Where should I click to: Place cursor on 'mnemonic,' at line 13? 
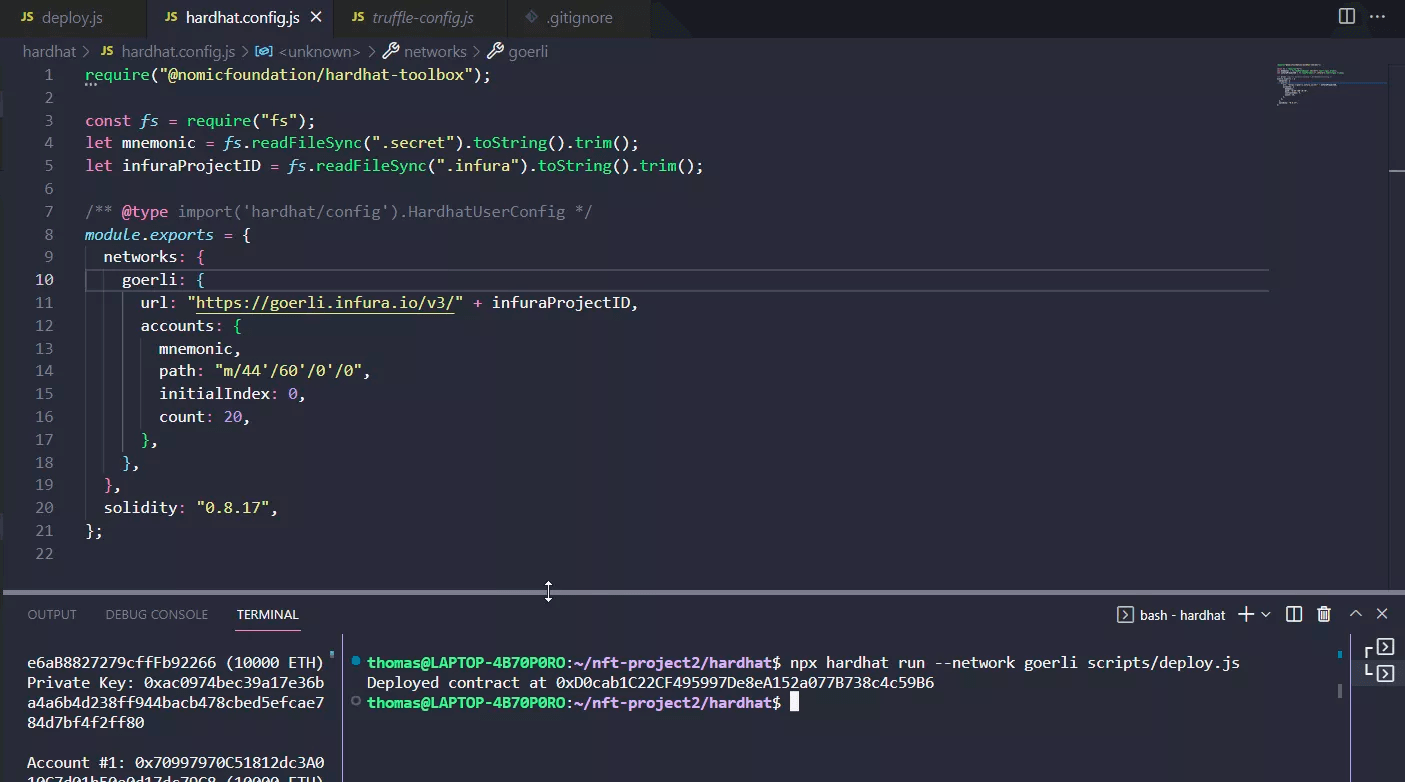point(200,349)
